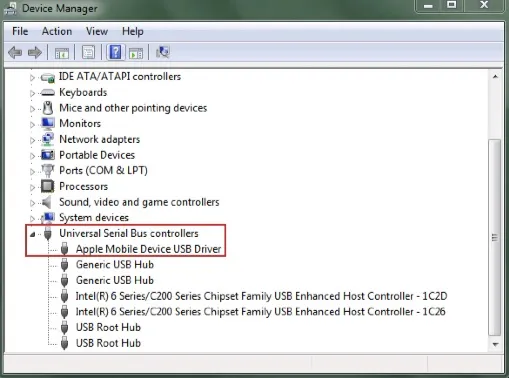Click the Device Manager title bar icon
Screen dimensions: 509x378
tap(10, 8)
